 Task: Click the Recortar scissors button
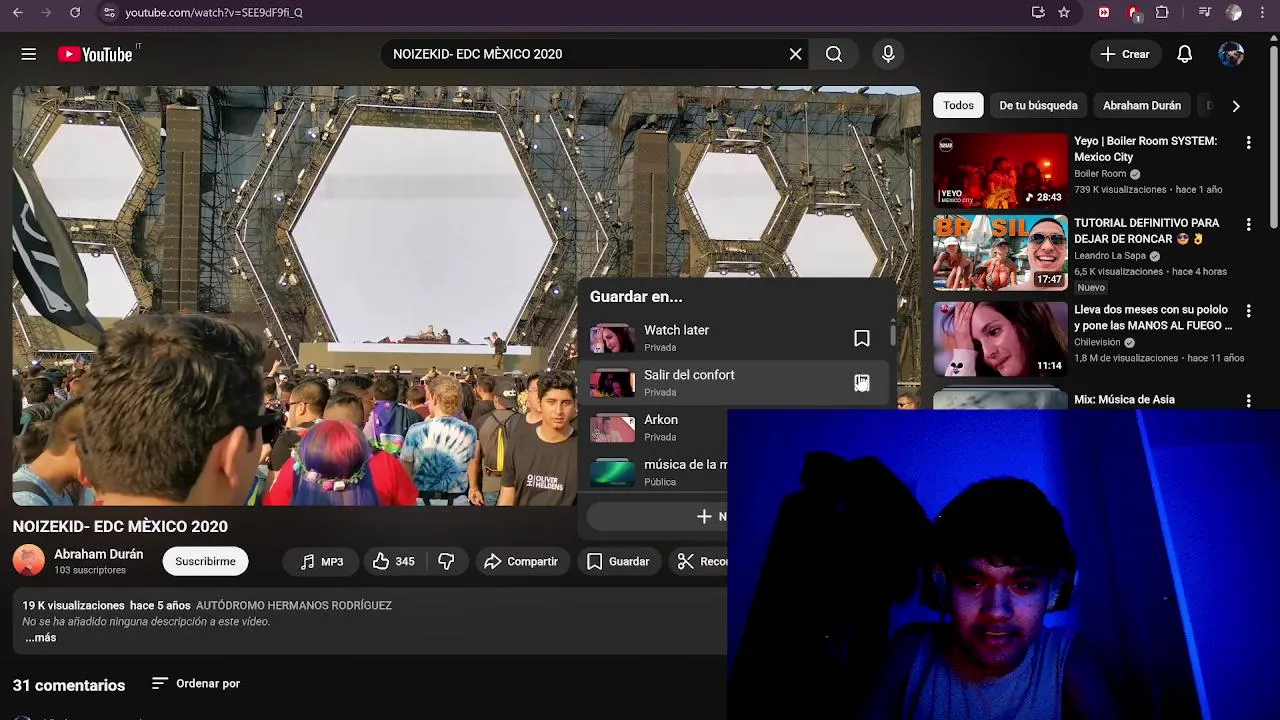(x=700, y=561)
